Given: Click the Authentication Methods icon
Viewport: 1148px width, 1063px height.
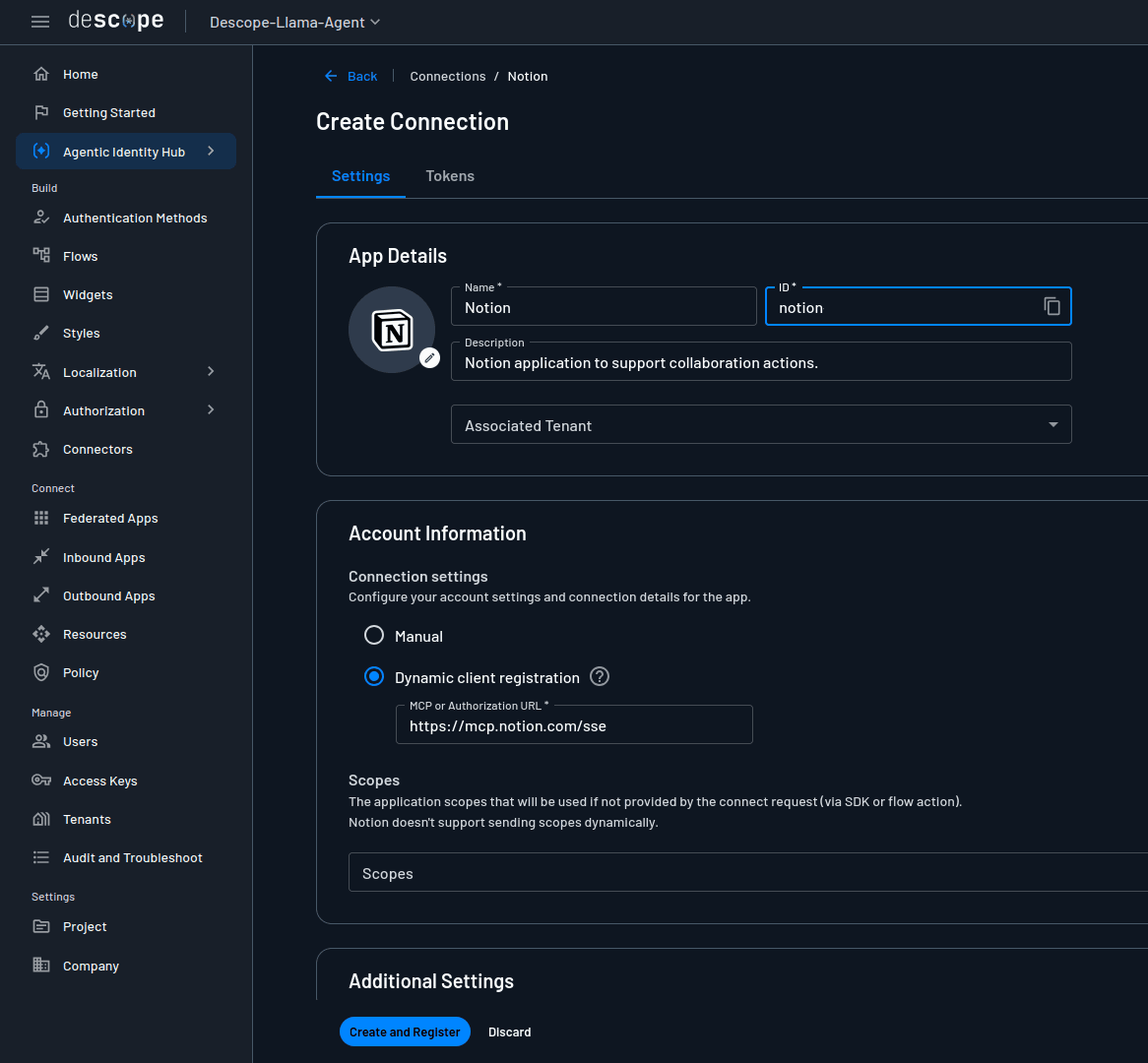Looking at the screenshot, I should 41,218.
